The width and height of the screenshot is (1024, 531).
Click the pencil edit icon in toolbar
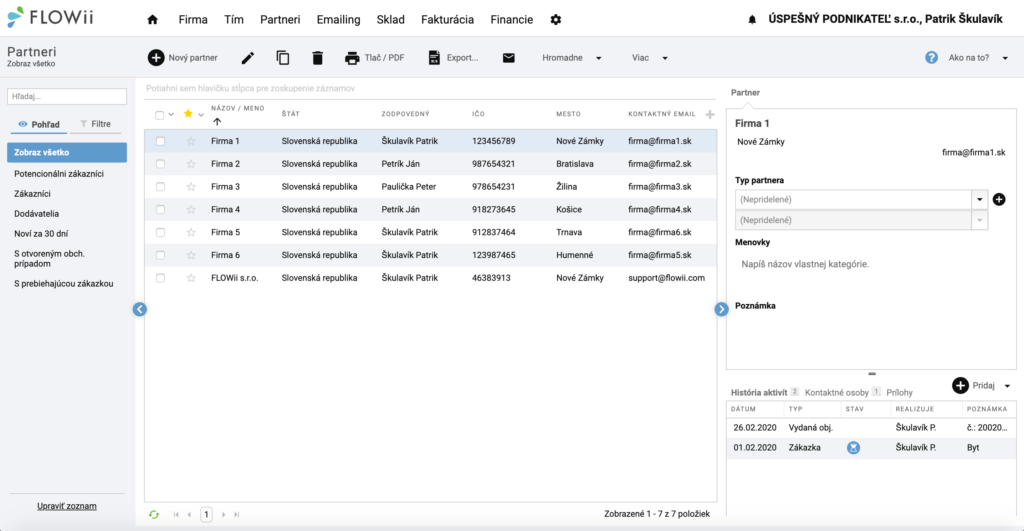click(x=248, y=58)
